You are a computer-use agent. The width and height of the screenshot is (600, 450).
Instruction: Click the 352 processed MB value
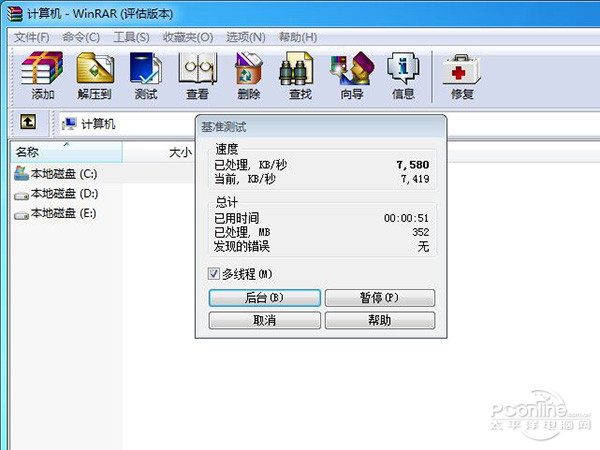421,232
